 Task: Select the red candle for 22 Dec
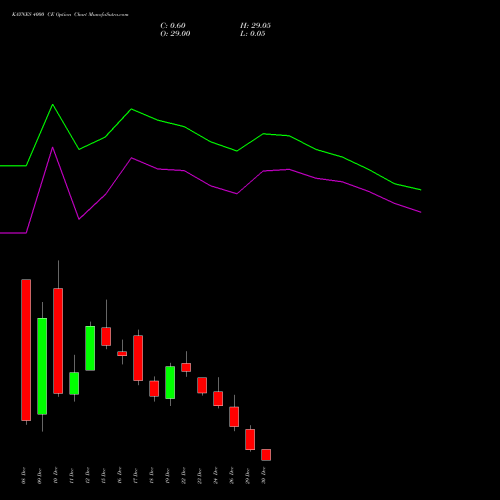pyautogui.click(x=186, y=367)
